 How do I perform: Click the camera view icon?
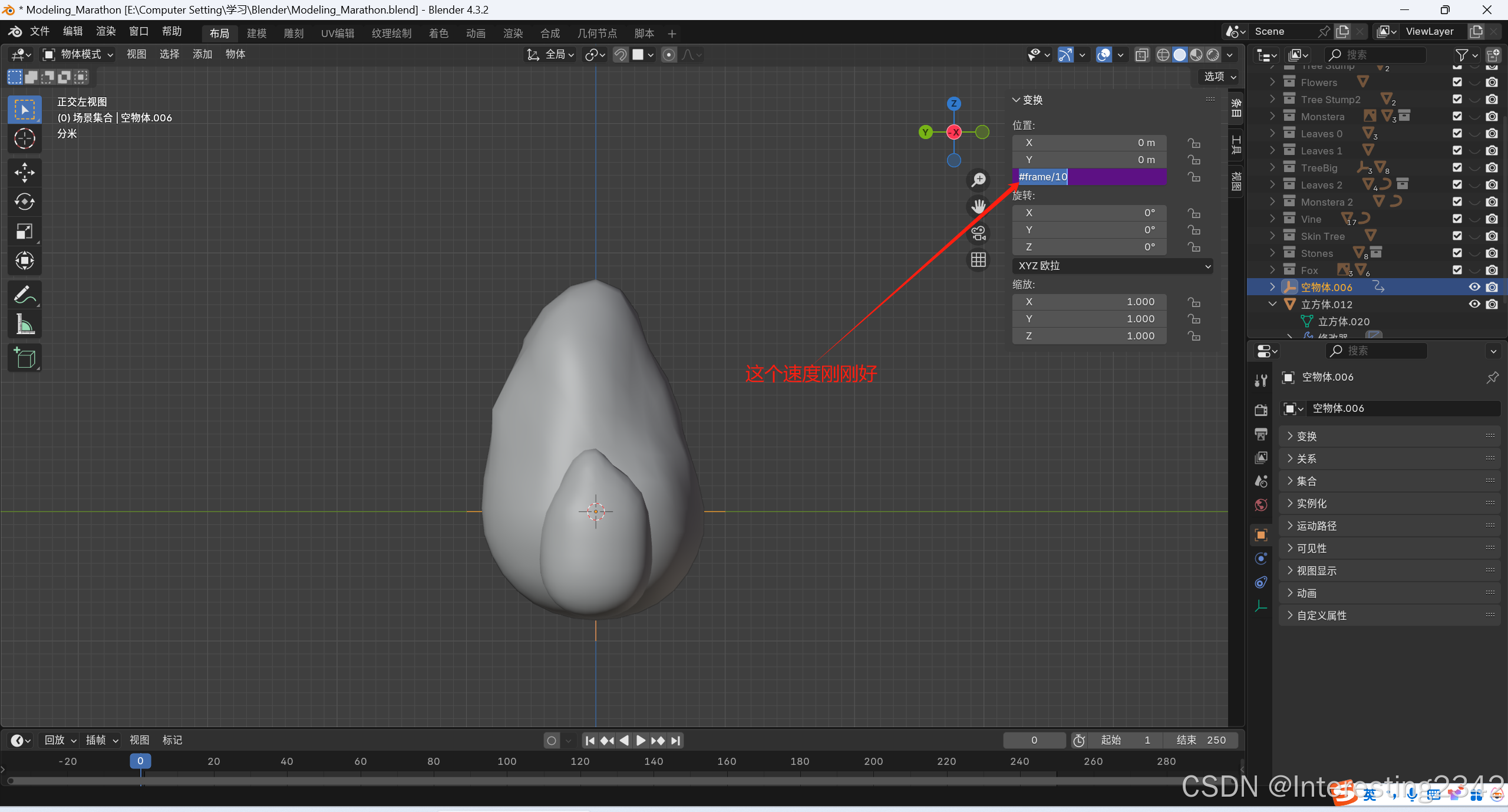pyautogui.click(x=978, y=233)
